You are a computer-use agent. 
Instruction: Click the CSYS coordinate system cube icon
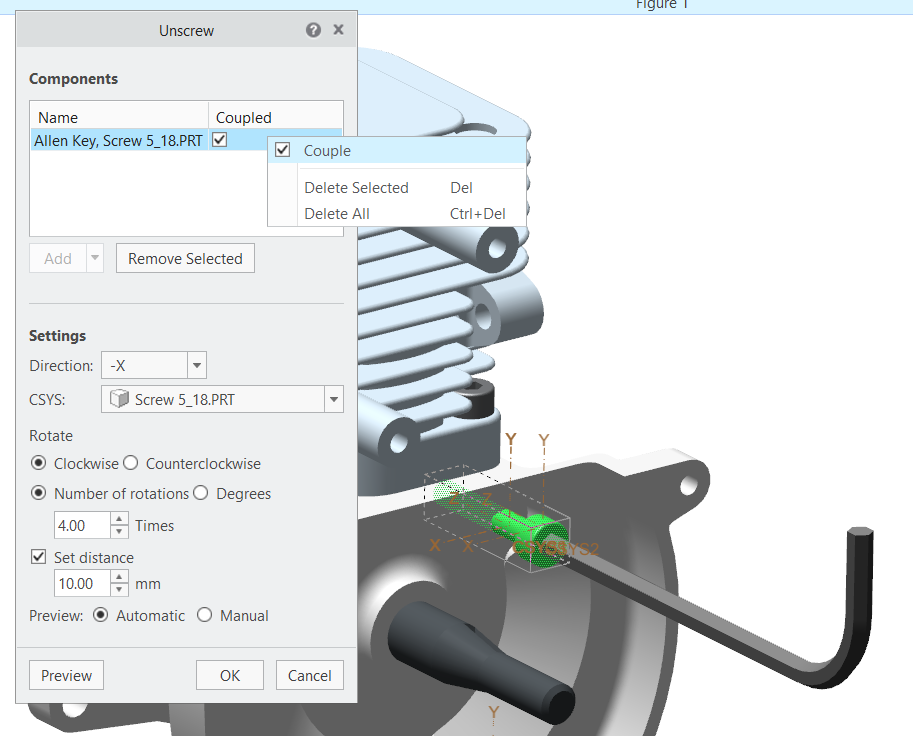tap(118, 399)
